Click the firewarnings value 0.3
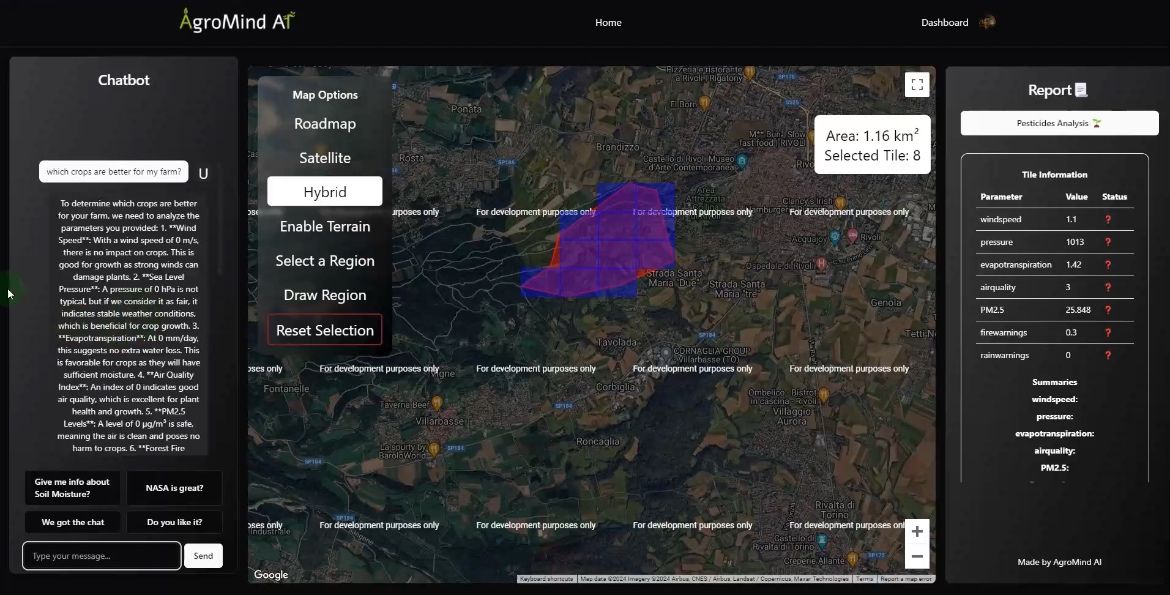The width and height of the screenshot is (1170, 595). tap(1072, 333)
